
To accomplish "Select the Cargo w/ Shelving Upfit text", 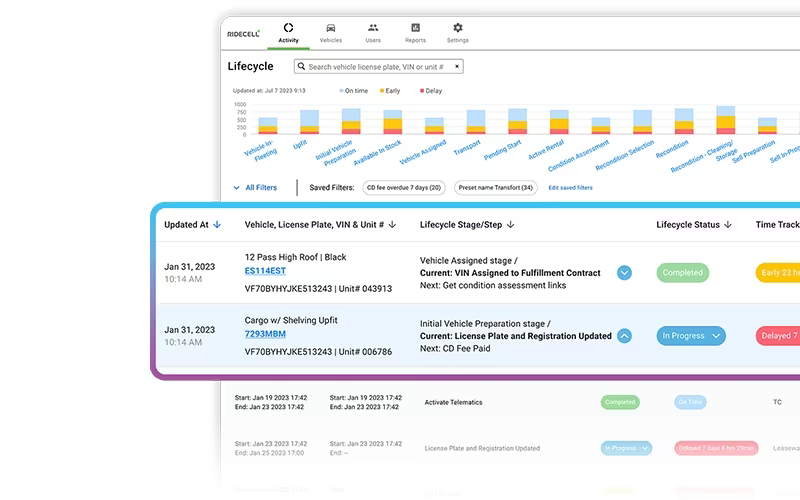I will 291,320.
